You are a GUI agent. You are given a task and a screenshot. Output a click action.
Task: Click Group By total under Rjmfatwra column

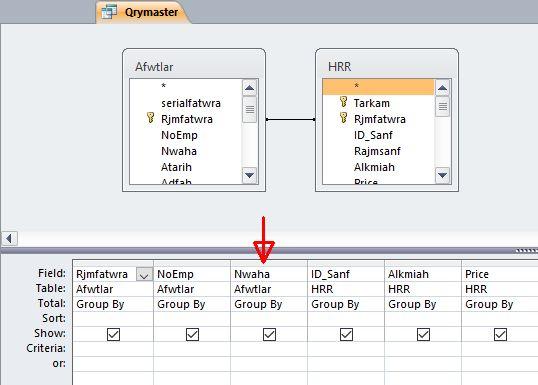113,304
